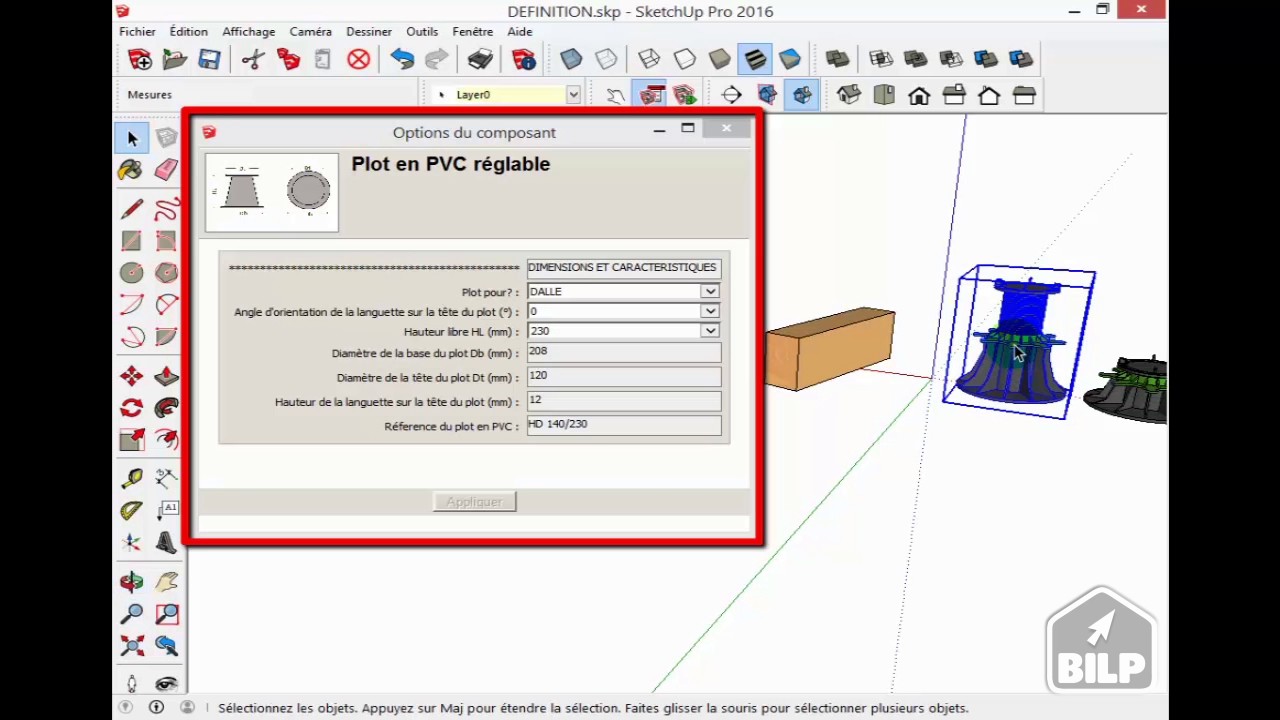This screenshot has width=1280, height=720.
Task: Open the Layer0 layer dropdown
Action: coord(573,94)
